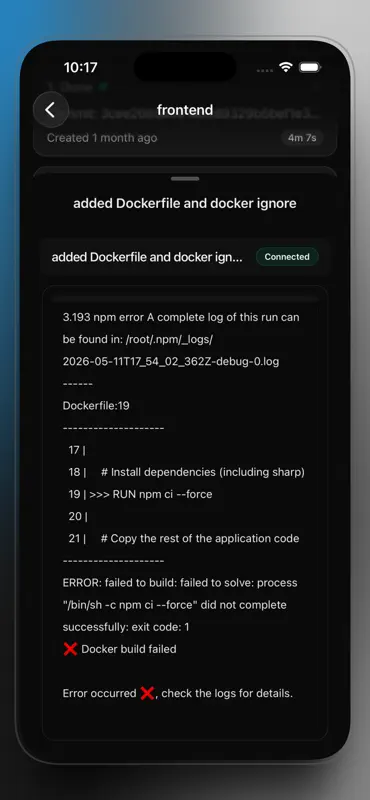Tap the Wi-Fi status icon

pos(286,67)
